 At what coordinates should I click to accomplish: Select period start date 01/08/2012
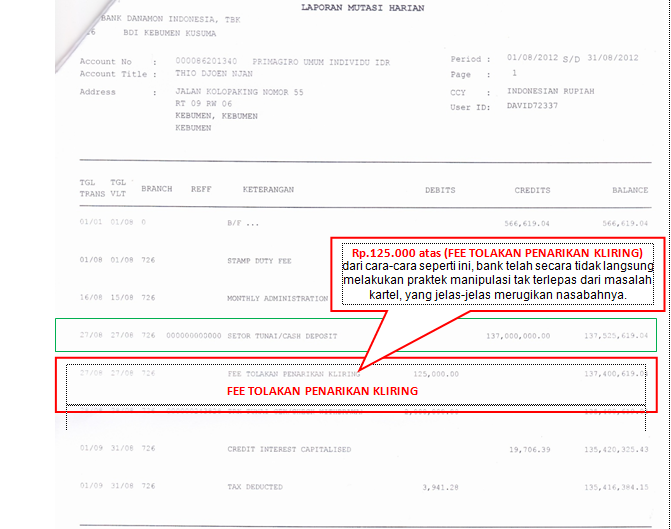(532, 58)
